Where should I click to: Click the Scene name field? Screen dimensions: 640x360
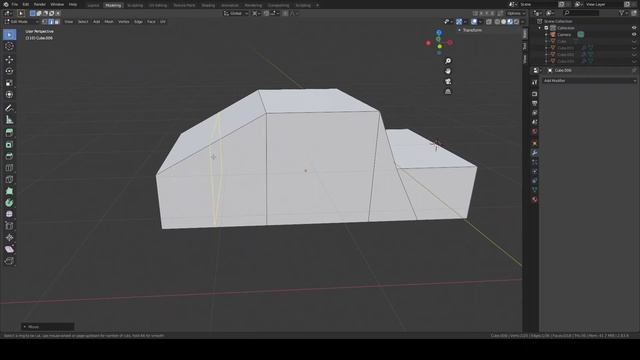(538, 4)
